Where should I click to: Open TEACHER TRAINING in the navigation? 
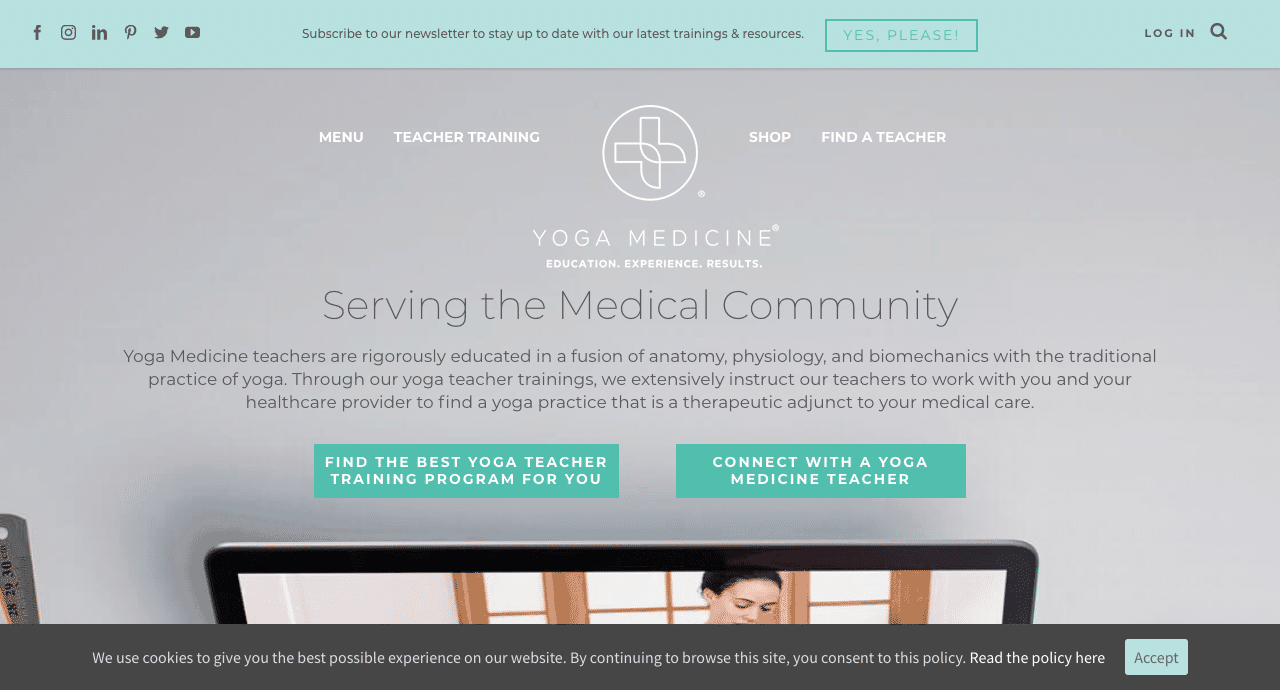coord(467,137)
